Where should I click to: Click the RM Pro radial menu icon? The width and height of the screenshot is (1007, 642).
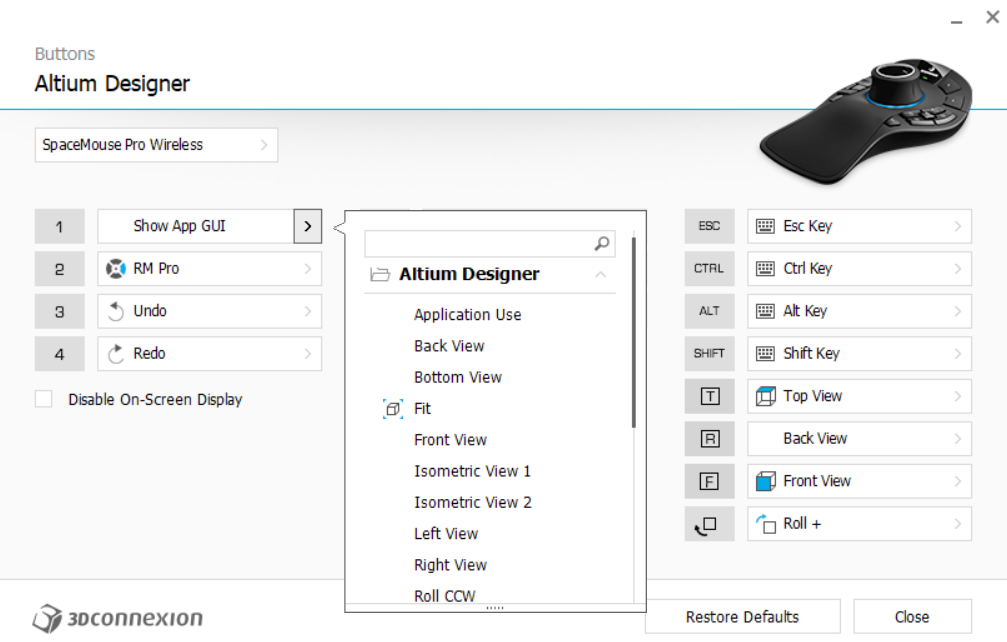tap(116, 268)
